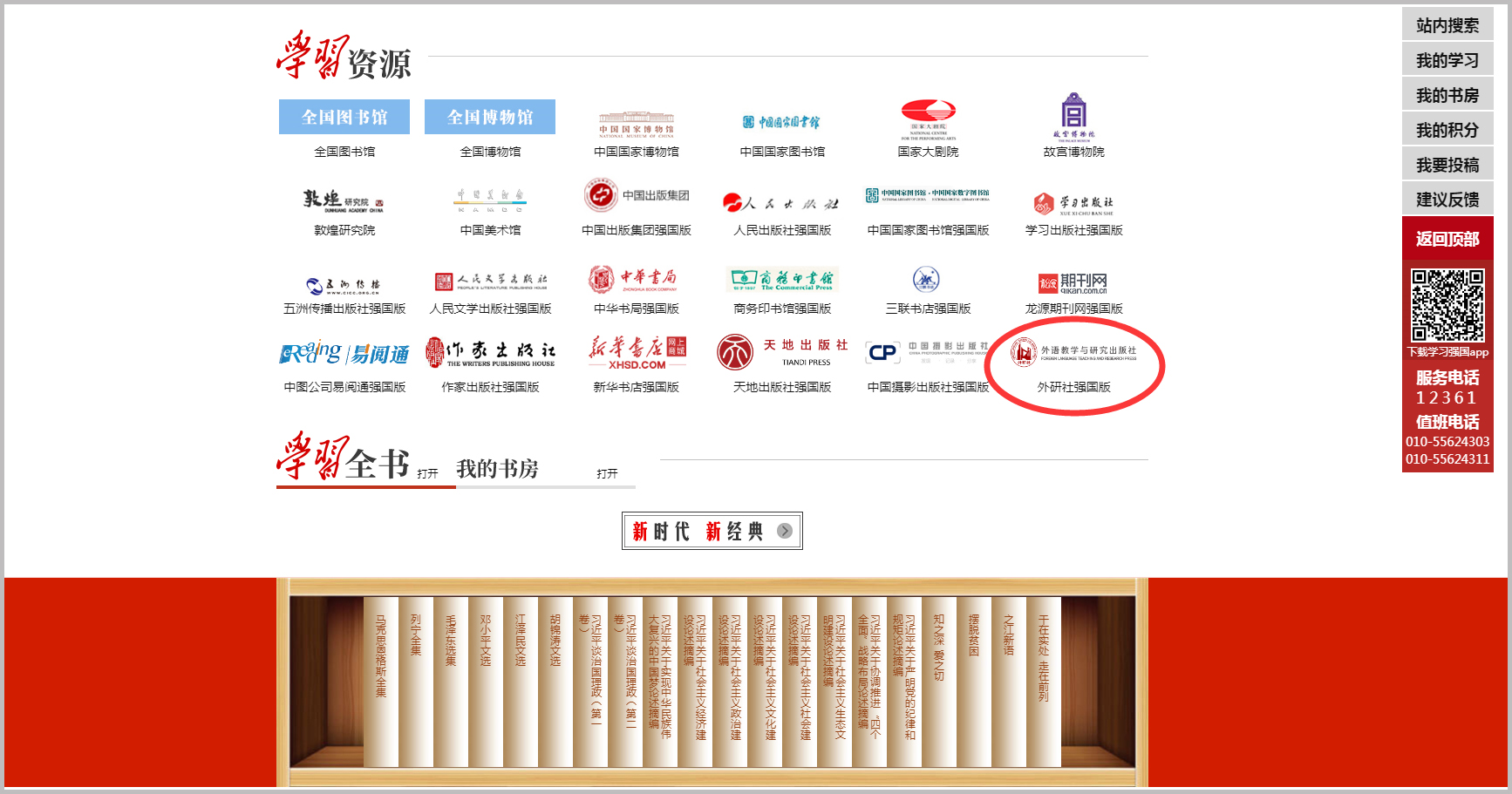This screenshot has width=1512, height=794.
Task: Open 建议反馈 in the side panel
Action: point(1447,200)
